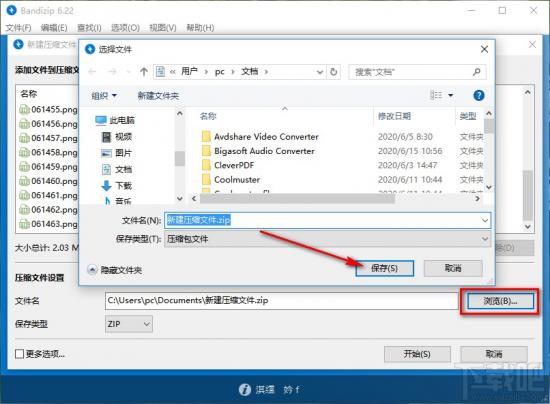
Task: Click the 061456.png file entry
Action: click(x=48, y=124)
